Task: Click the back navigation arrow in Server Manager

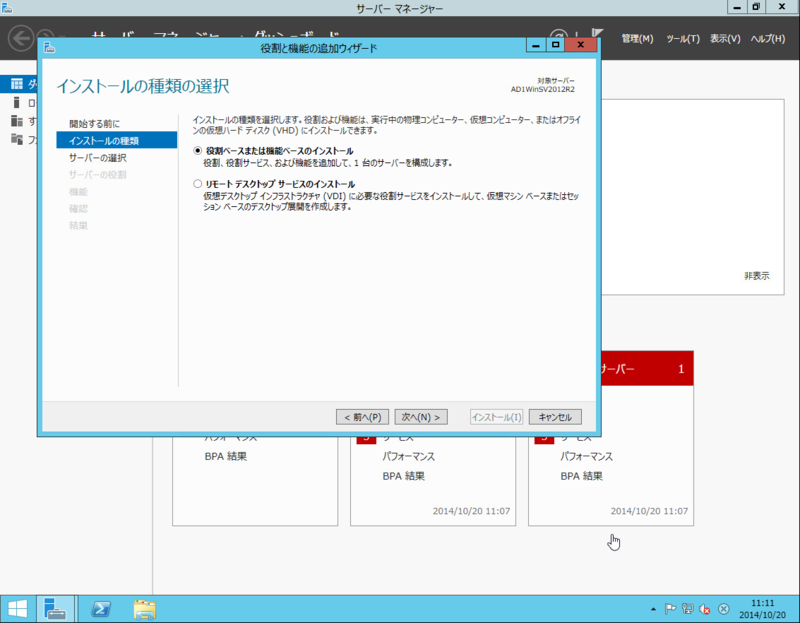Action: [x=18, y=39]
